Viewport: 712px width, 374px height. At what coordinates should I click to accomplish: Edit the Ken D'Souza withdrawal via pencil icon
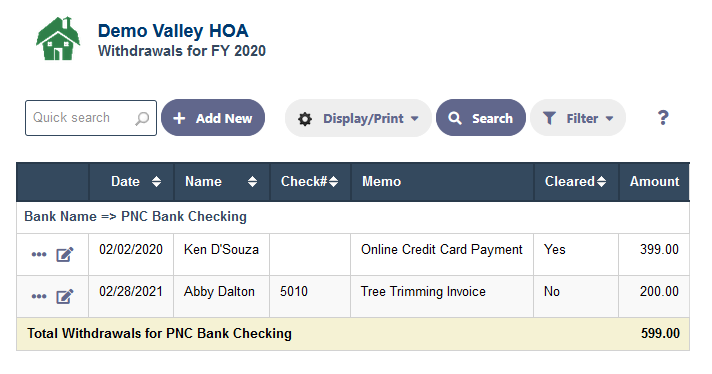pos(64,255)
